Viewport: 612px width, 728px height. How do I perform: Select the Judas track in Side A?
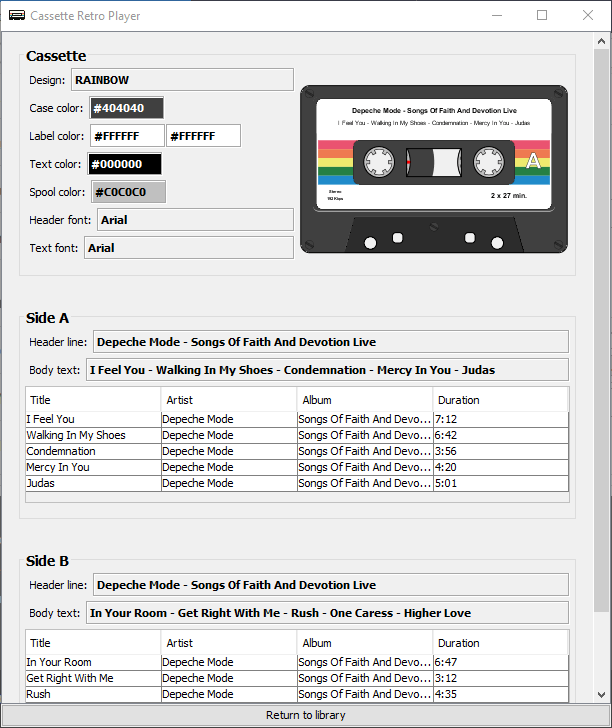[x=92, y=483]
